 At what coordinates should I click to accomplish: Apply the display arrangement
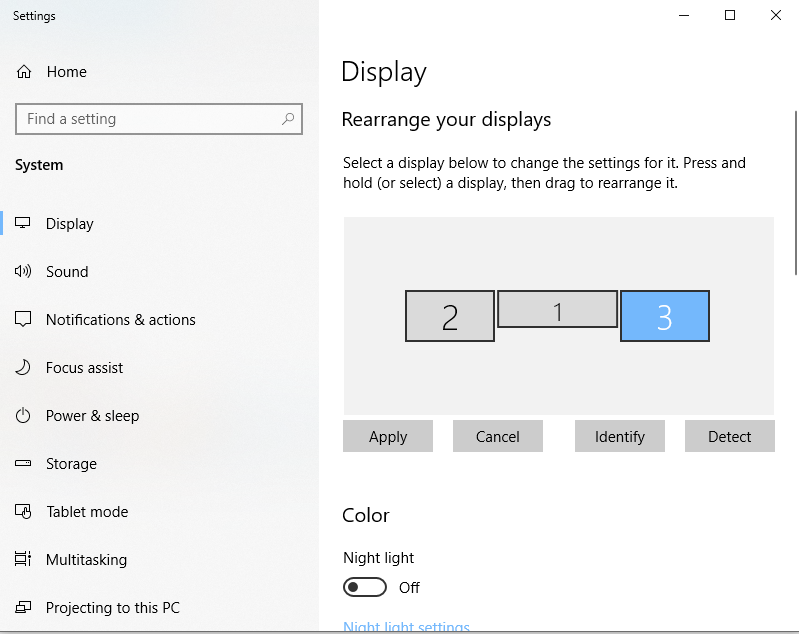click(x=388, y=436)
